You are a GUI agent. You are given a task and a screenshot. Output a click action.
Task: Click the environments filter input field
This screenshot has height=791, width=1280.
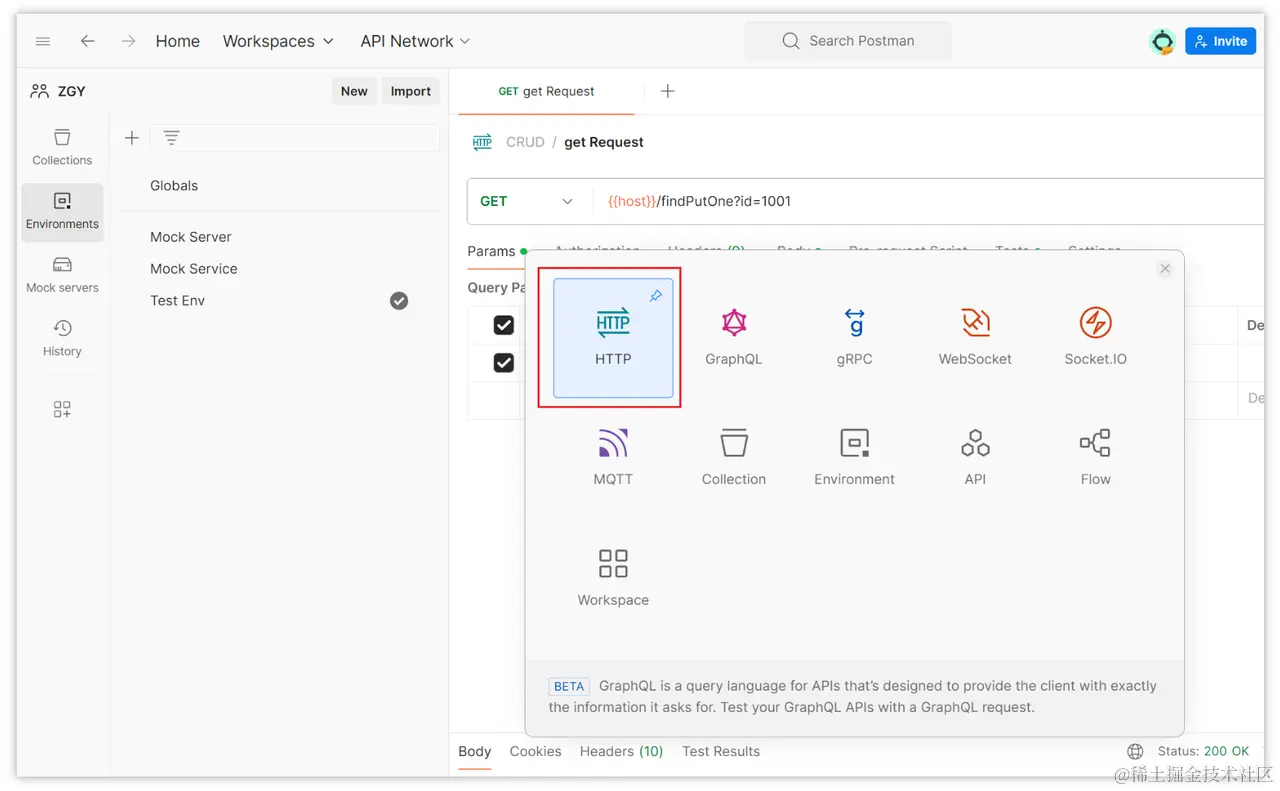pos(295,138)
